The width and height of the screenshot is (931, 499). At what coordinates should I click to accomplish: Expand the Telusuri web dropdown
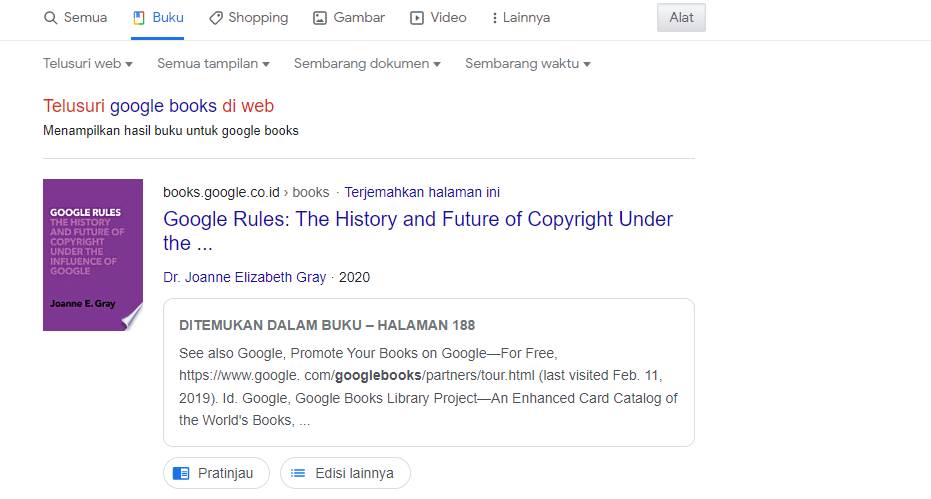88,64
